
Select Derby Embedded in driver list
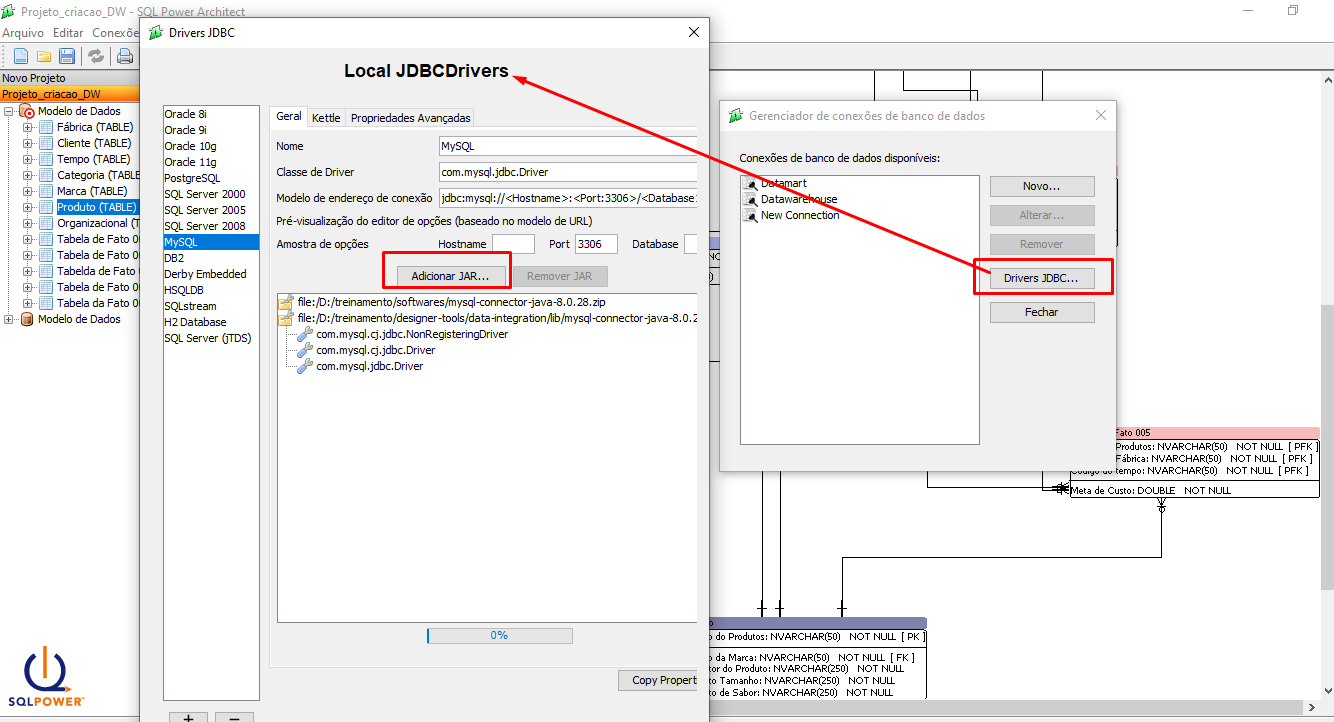pyautogui.click(x=211, y=274)
